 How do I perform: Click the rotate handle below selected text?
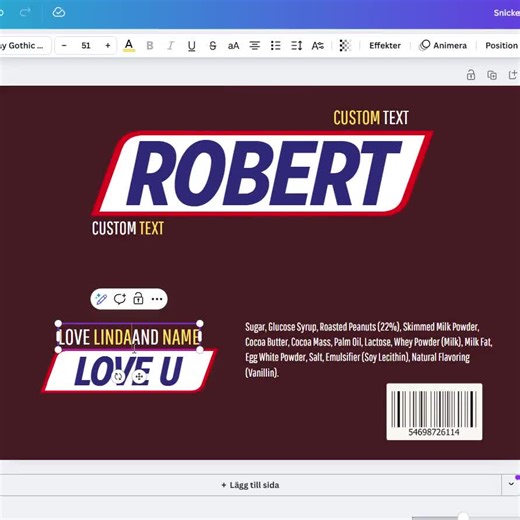118,377
